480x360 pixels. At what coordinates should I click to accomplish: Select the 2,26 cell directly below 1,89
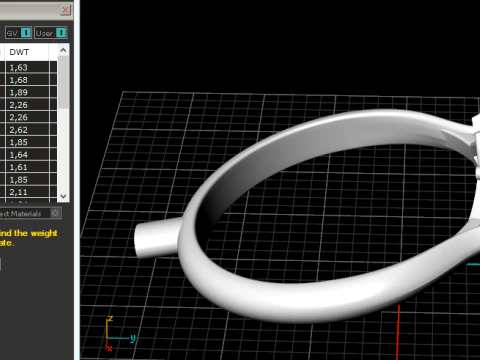(27, 105)
